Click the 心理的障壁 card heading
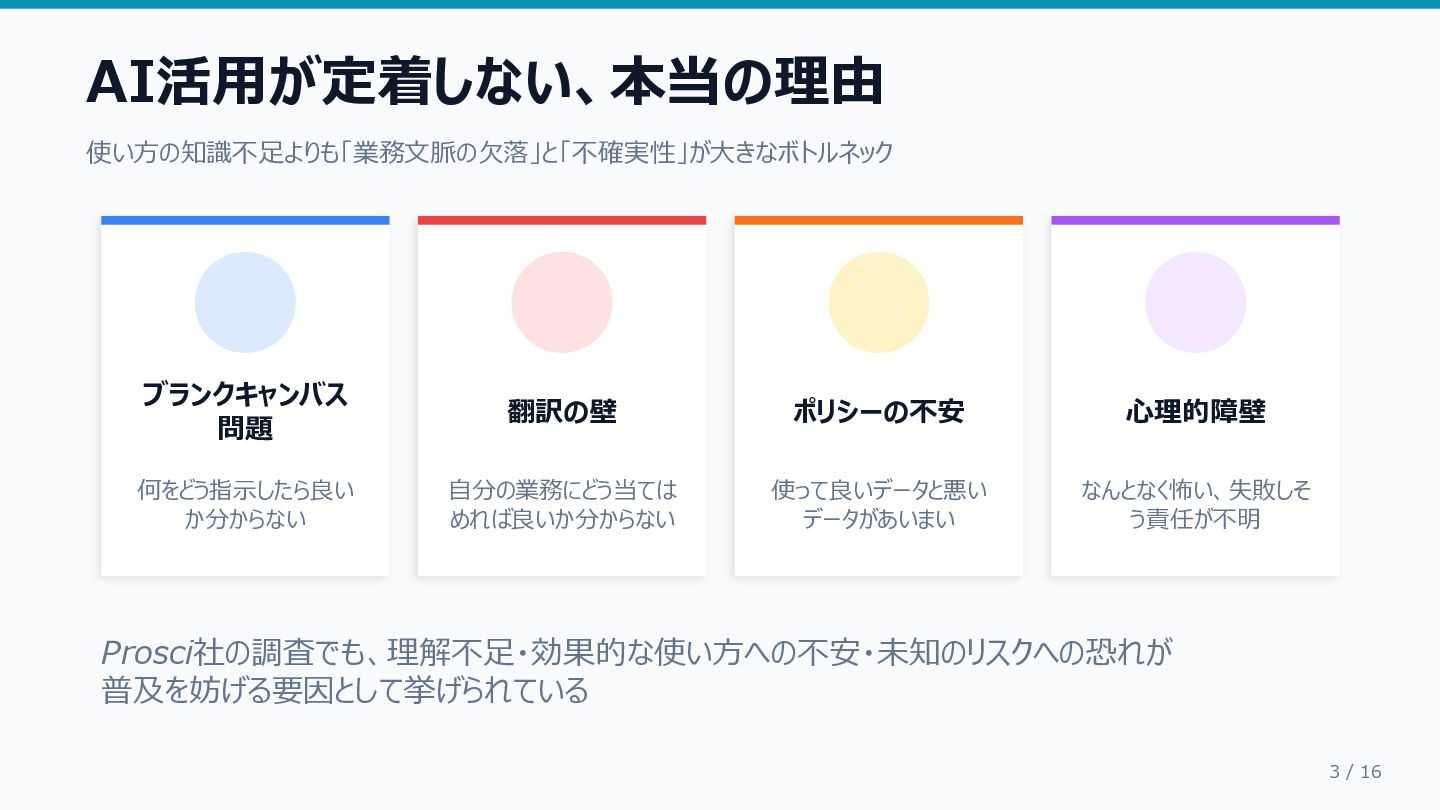 [1195, 411]
